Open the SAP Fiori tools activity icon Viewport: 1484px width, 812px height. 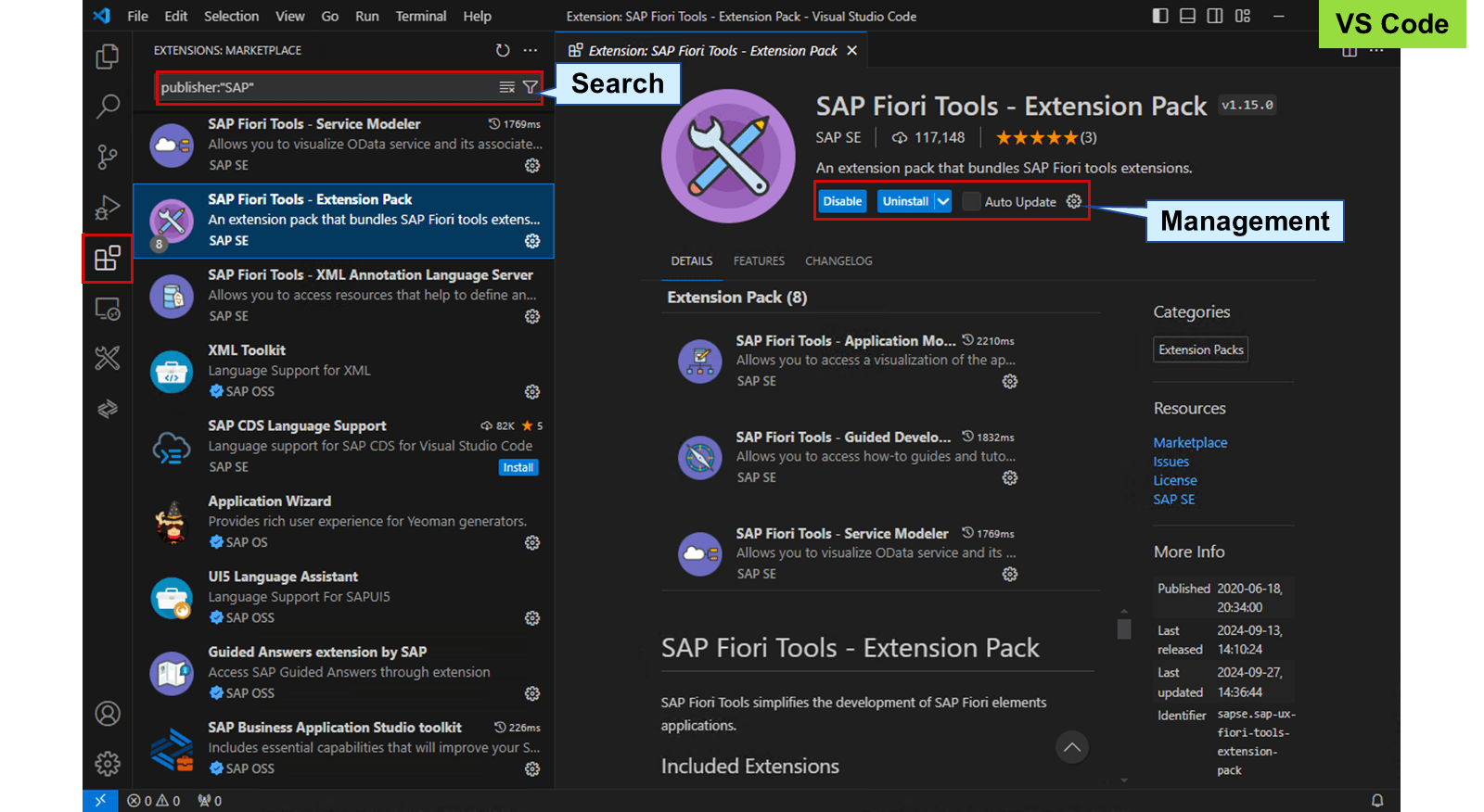point(108,358)
